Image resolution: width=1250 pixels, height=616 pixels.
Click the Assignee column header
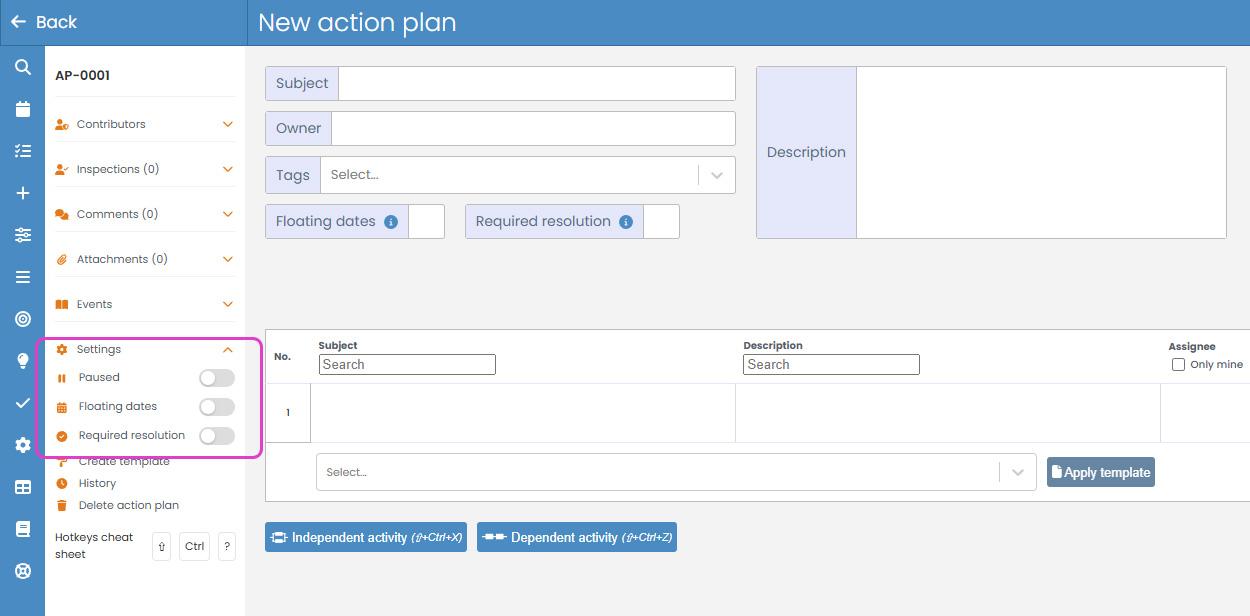coord(1192,346)
